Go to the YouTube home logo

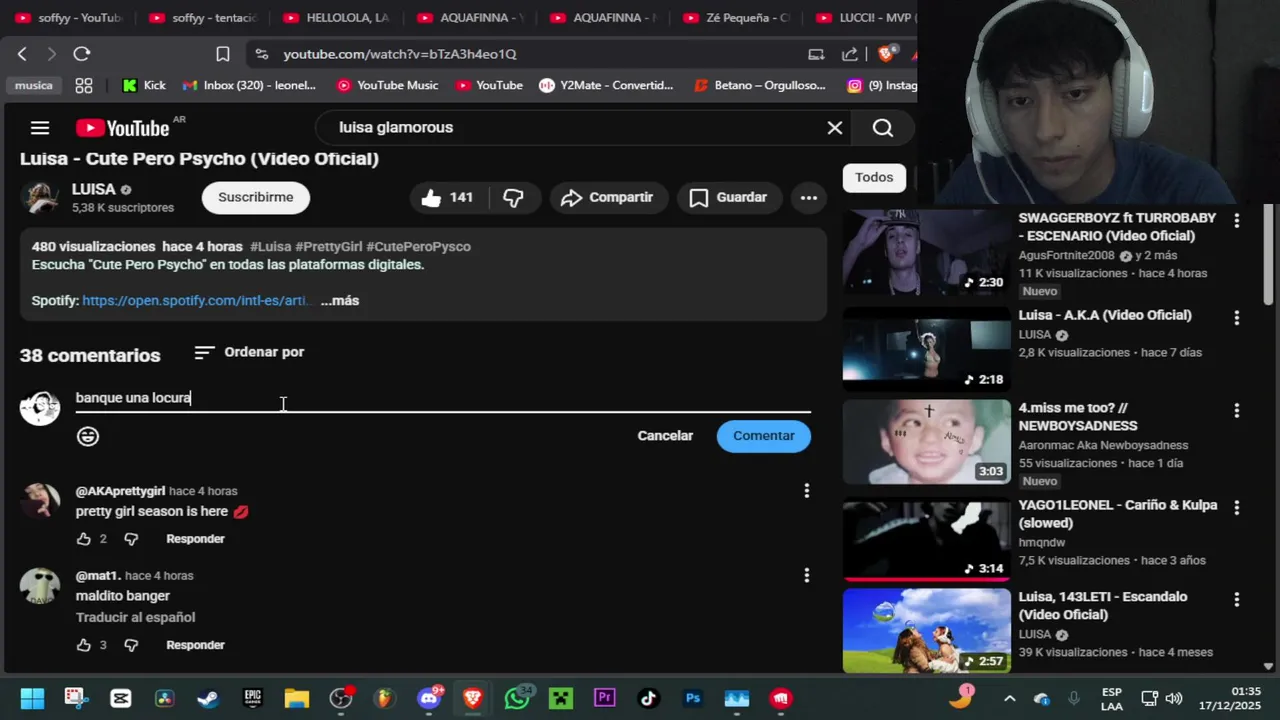[x=123, y=128]
